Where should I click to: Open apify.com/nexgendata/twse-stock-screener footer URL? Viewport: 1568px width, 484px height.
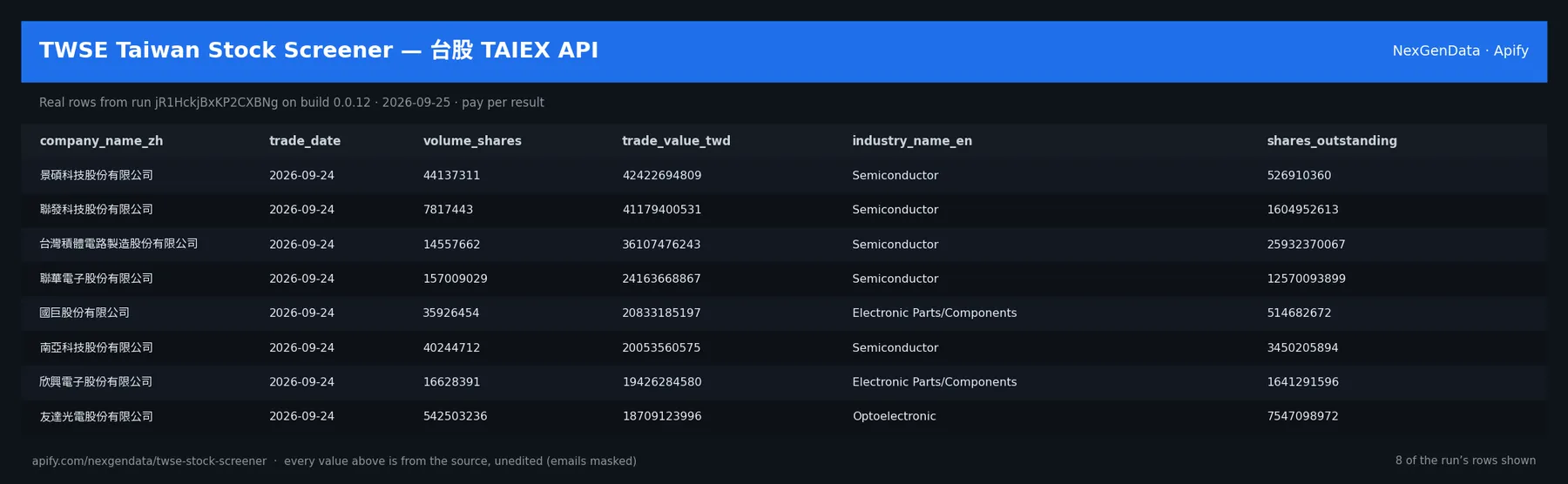[149, 461]
